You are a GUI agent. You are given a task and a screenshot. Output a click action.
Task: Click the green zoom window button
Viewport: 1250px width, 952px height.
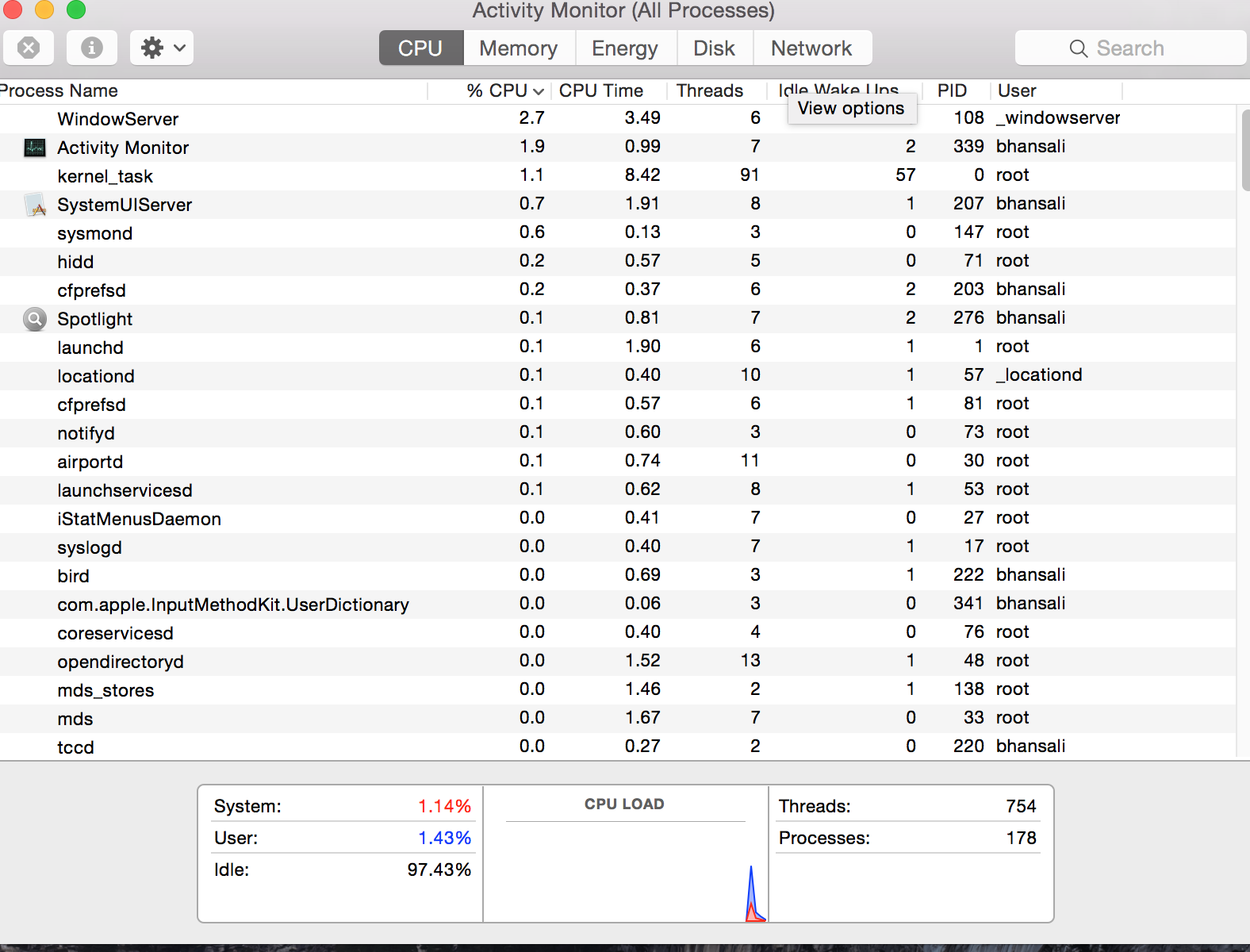(75, 9)
